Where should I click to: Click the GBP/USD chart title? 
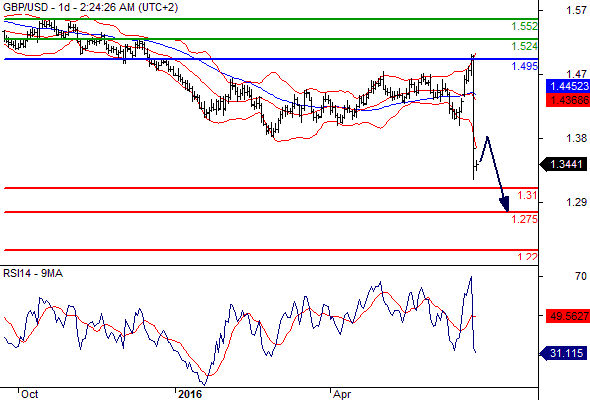click(90, 7)
